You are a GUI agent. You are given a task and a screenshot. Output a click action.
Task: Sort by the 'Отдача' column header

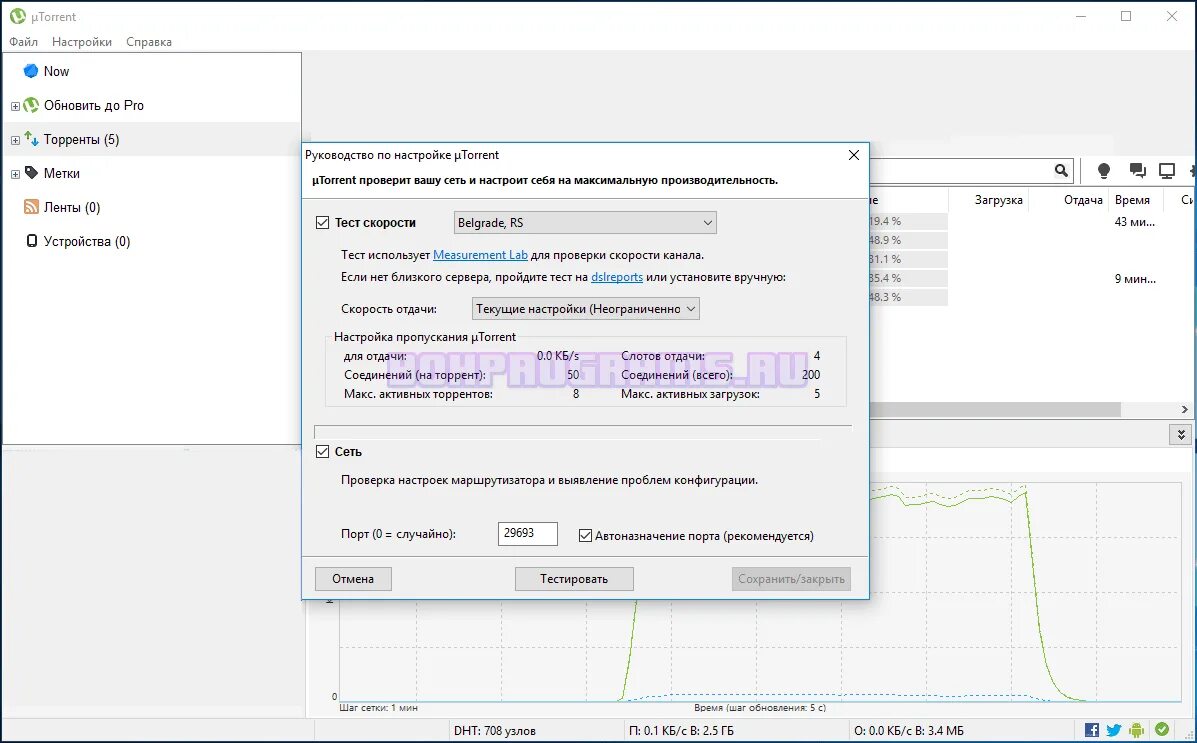[x=1083, y=200]
